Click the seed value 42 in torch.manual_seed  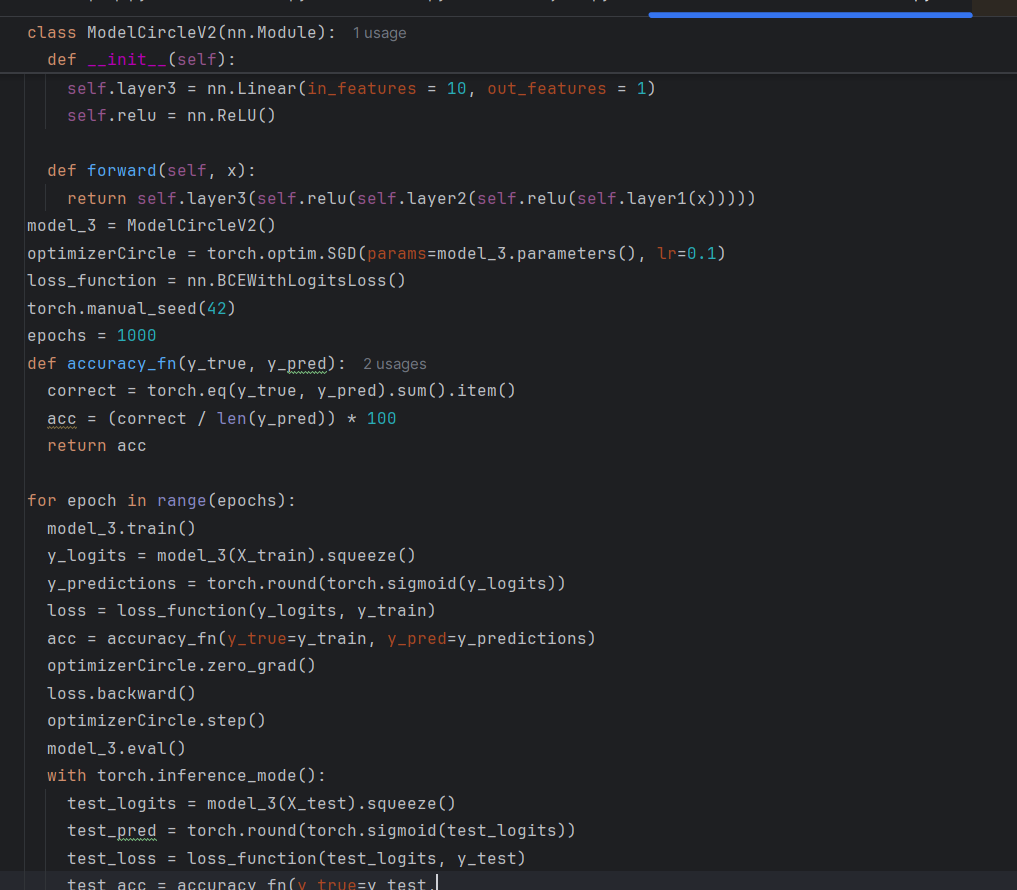[x=216, y=308]
